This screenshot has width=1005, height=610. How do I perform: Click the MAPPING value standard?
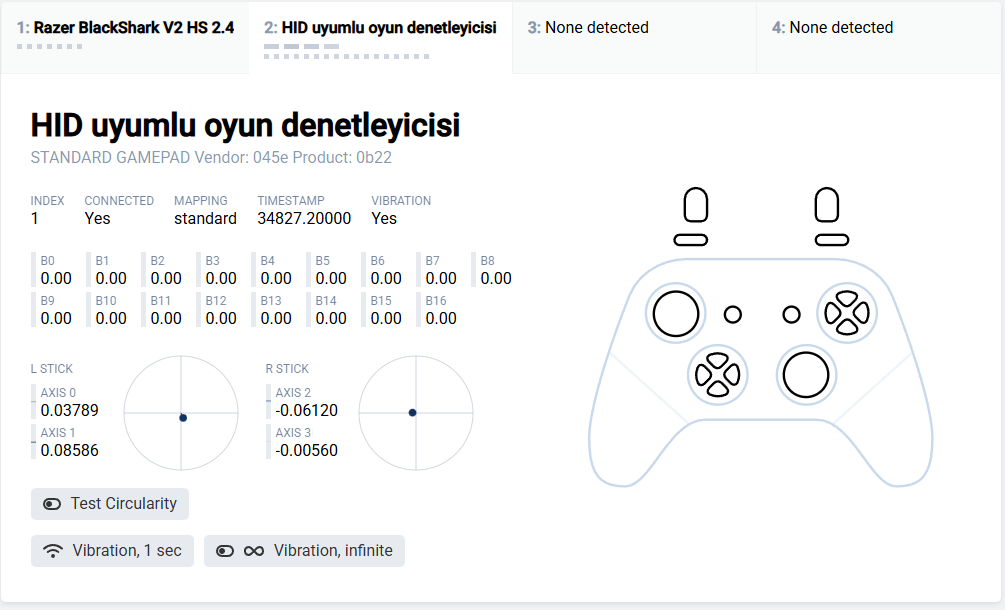[x=205, y=218]
